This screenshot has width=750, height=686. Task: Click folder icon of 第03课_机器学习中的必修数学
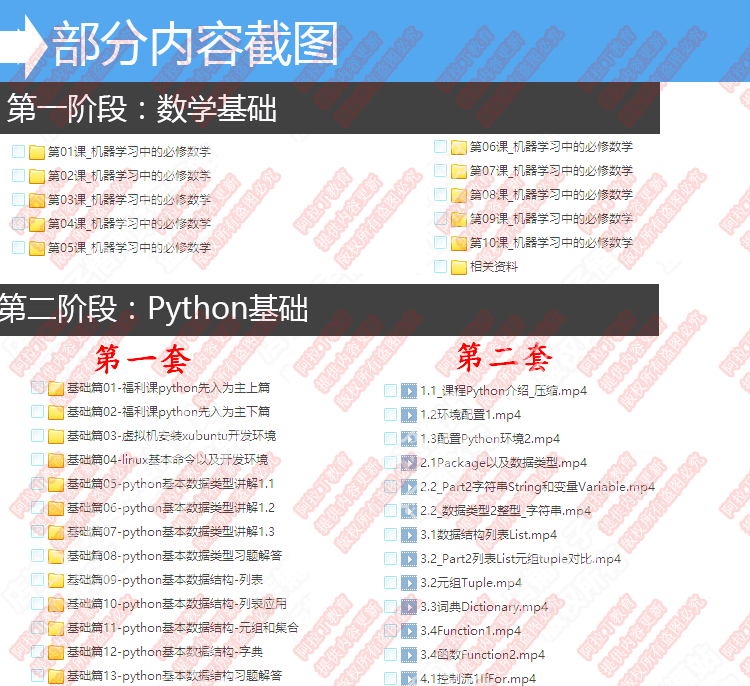click(x=37, y=200)
